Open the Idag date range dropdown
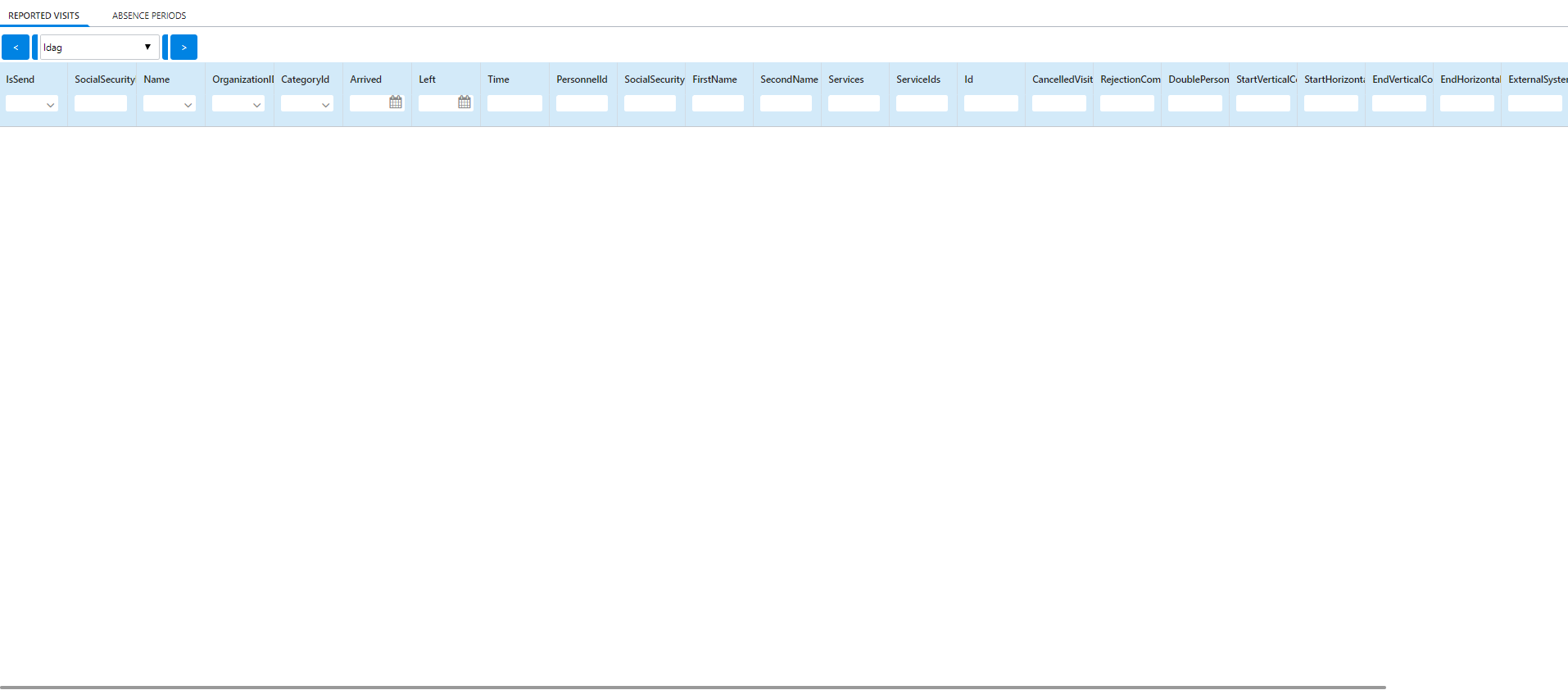1568x690 pixels. click(99, 48)
